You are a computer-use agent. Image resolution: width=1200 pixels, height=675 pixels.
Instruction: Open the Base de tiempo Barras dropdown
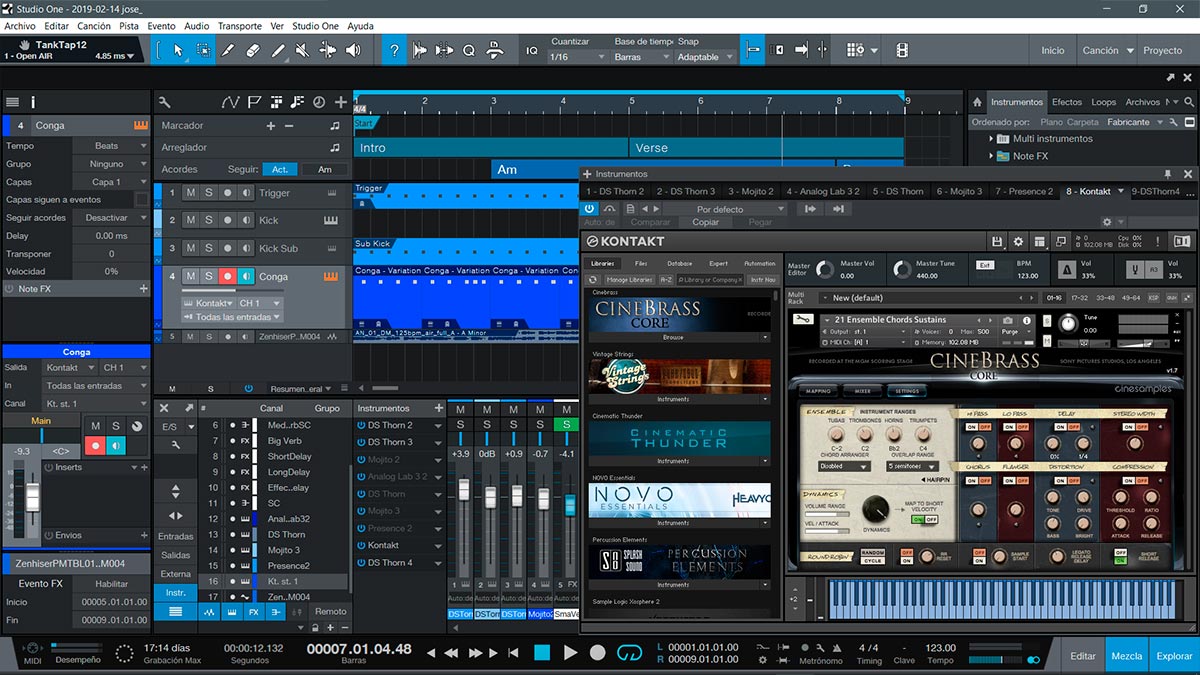click(640, 57)
